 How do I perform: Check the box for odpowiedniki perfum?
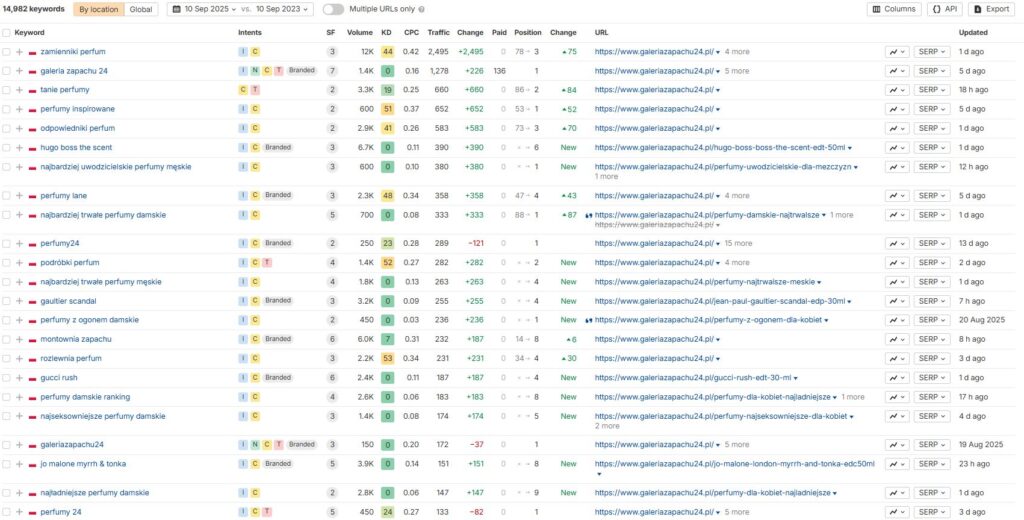coord(7,129)
